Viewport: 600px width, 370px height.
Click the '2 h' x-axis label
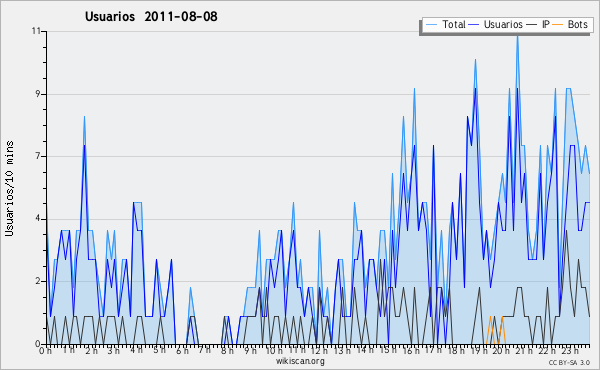(91, 351)
